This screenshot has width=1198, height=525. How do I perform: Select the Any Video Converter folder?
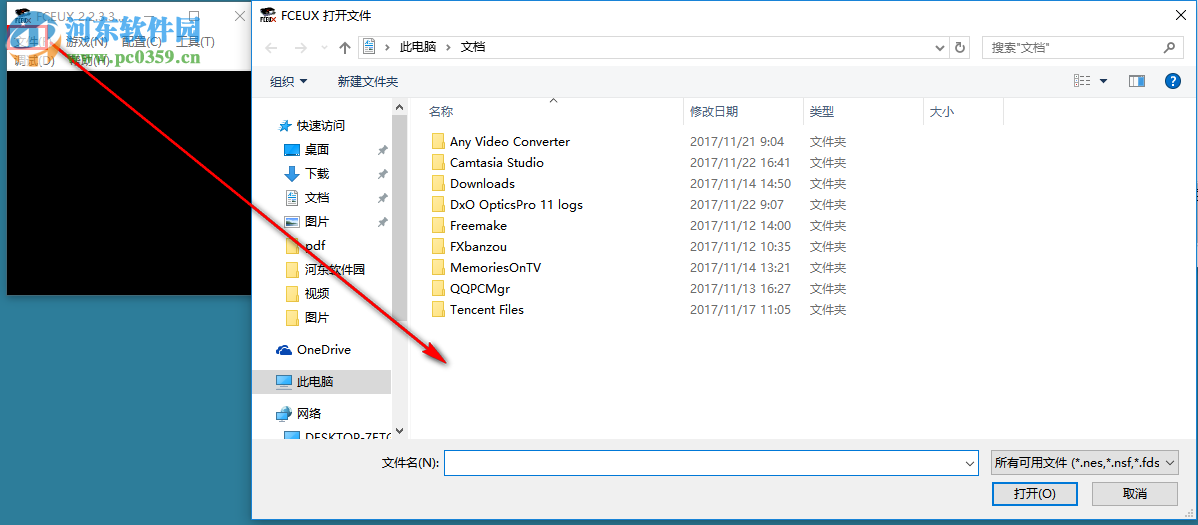pyautogui.click(x=510, y=141)
